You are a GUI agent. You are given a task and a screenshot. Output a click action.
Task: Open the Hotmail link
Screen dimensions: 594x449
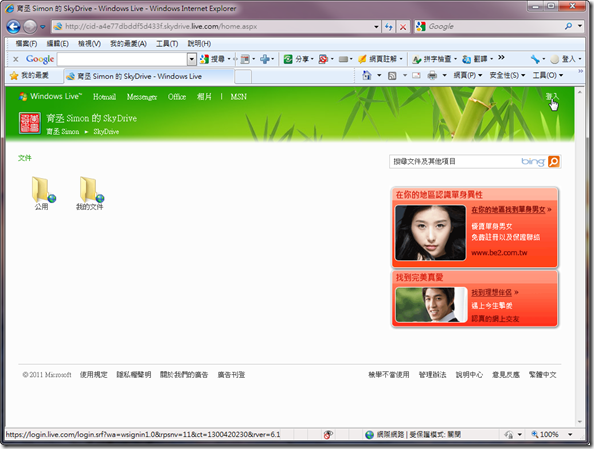tap(105, 97)
